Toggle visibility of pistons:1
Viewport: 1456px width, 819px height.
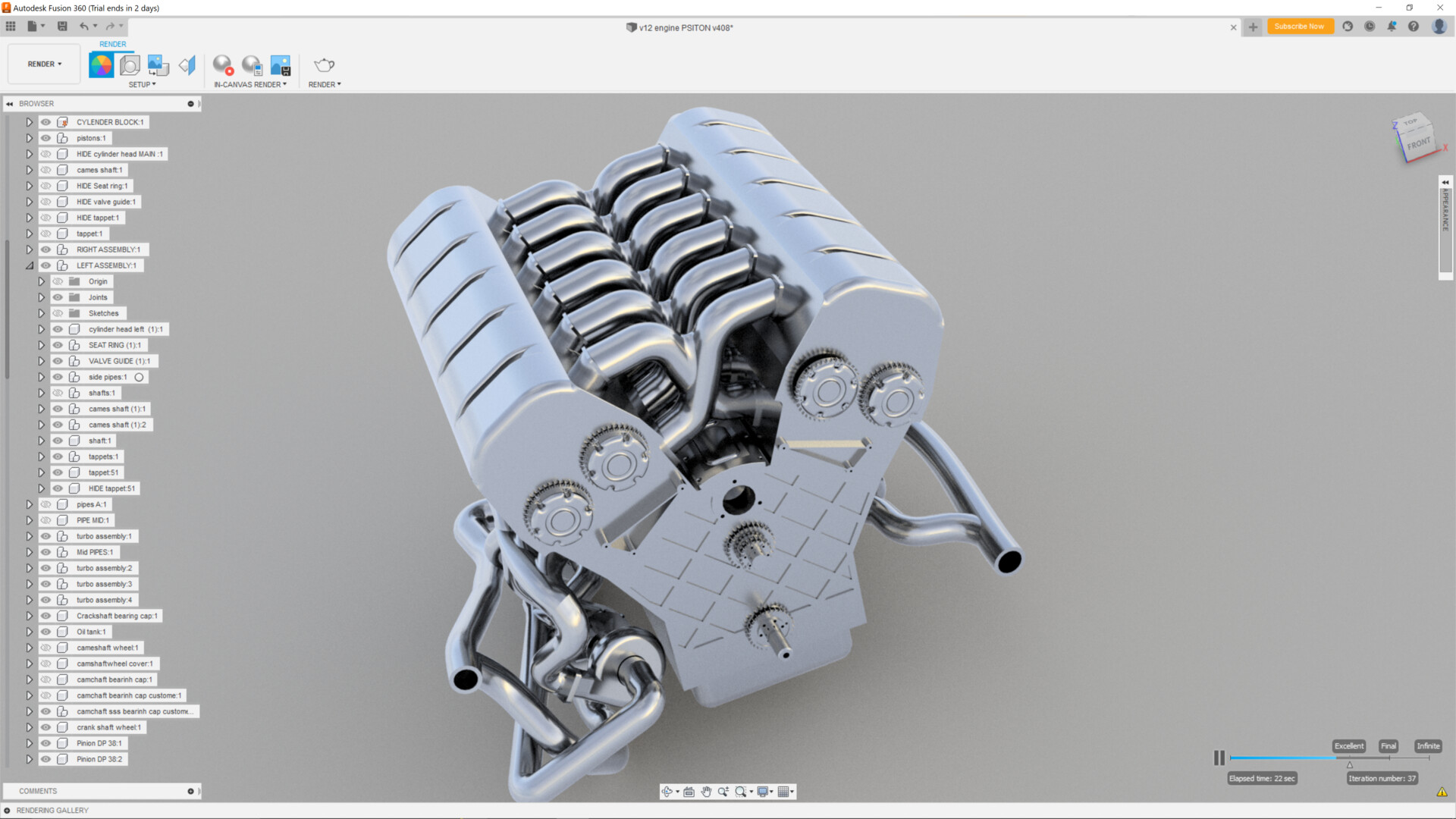[x=45, y=138]
